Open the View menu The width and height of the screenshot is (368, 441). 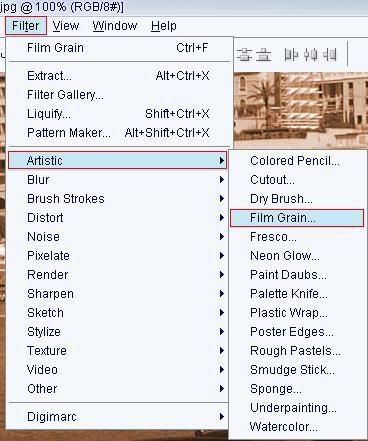66,26
